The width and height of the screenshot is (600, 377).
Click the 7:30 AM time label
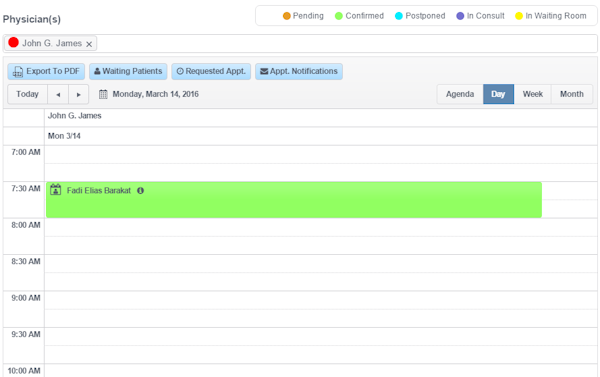(x=26, y=189)
